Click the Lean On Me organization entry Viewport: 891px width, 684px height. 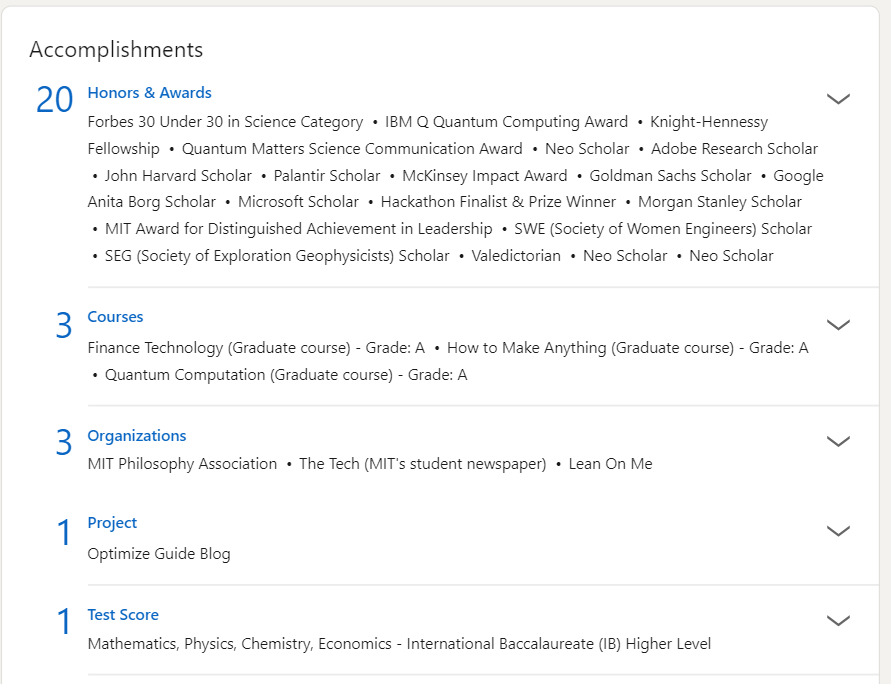(x=610, y=464)
